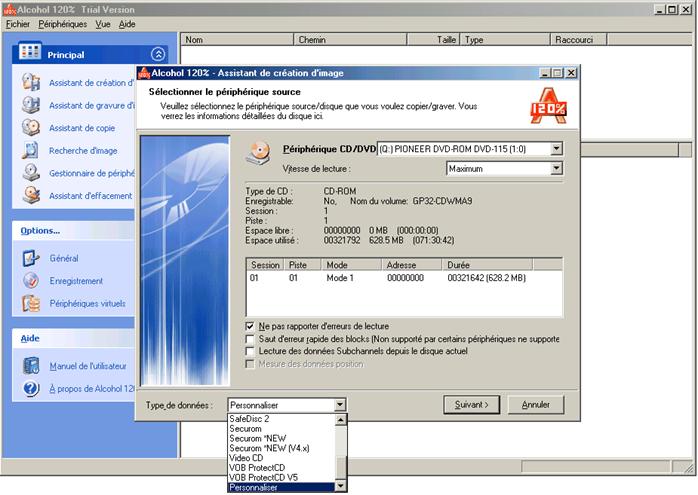The width and height of the screenshot is (698, 495).
Task: Click the Enregistrement options icon
Action: 31,280
